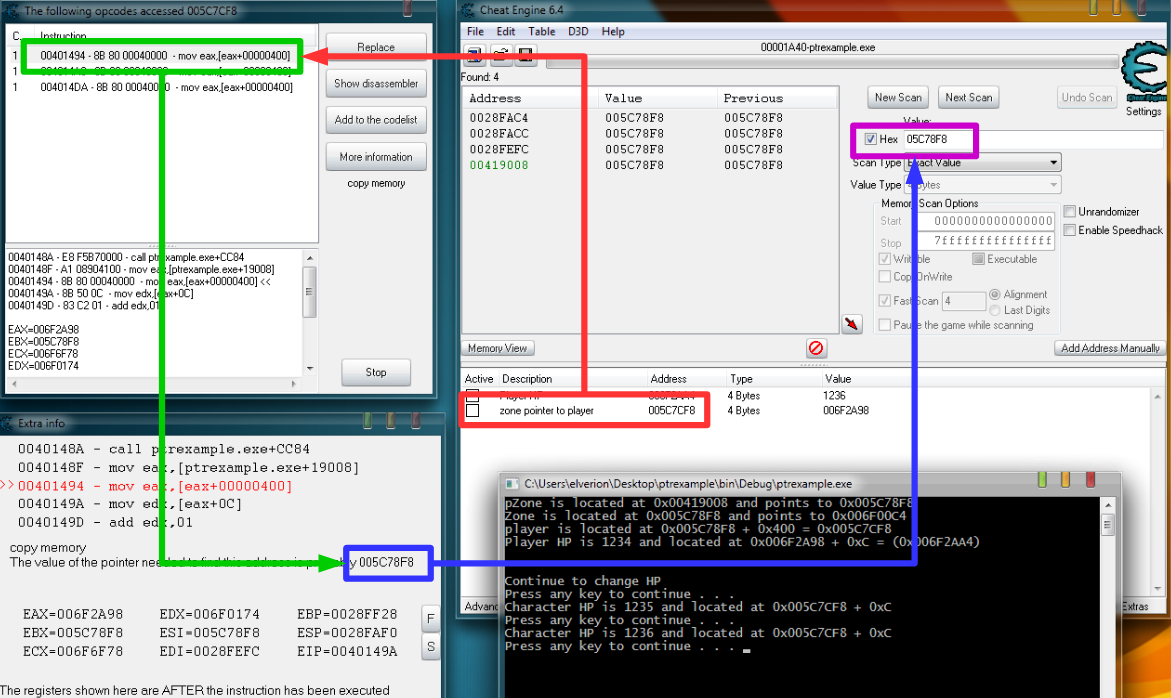Toggle active box for zone pointer entry

pyautogui.click(x=472, y=411)
